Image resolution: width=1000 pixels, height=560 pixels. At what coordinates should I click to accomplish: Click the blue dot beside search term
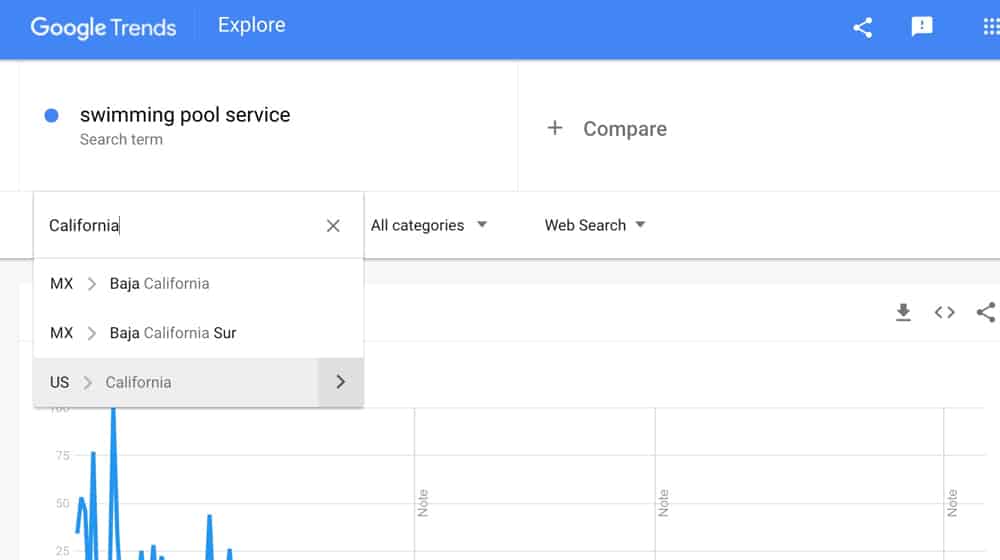[x=52, y=115]
